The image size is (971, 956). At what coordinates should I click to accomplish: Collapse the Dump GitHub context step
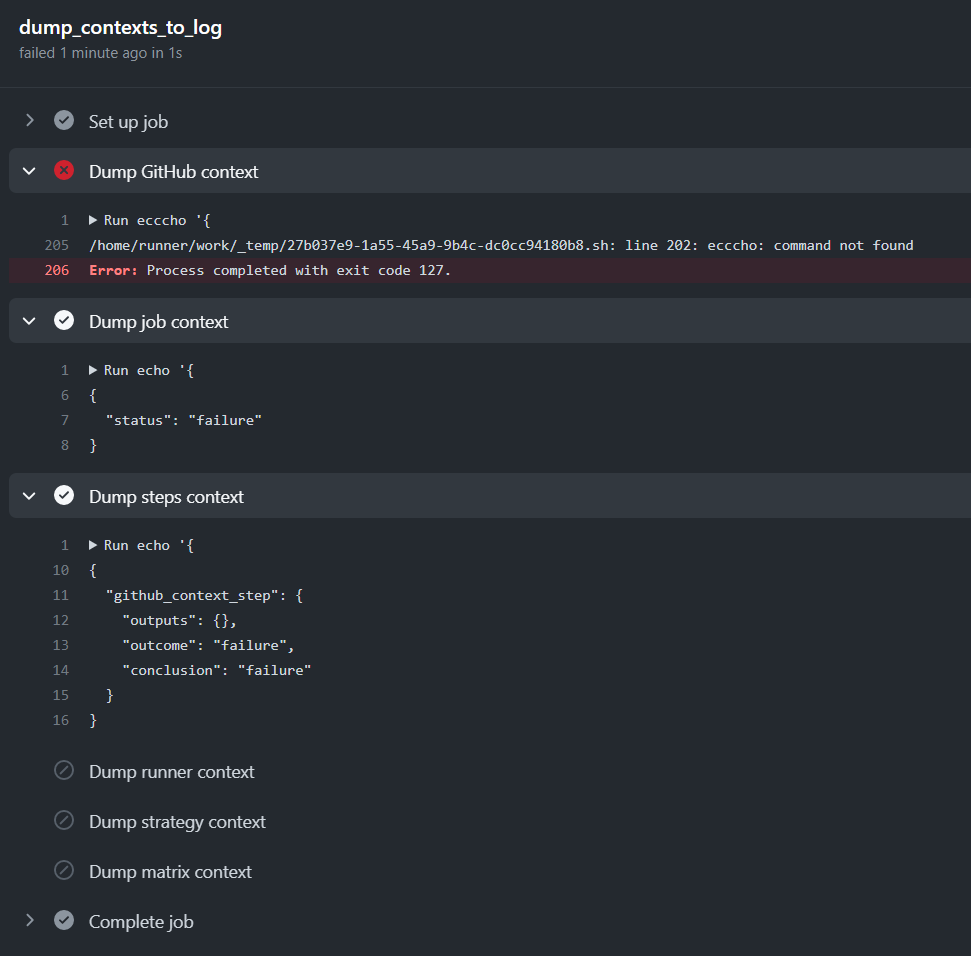pos(29,171)
